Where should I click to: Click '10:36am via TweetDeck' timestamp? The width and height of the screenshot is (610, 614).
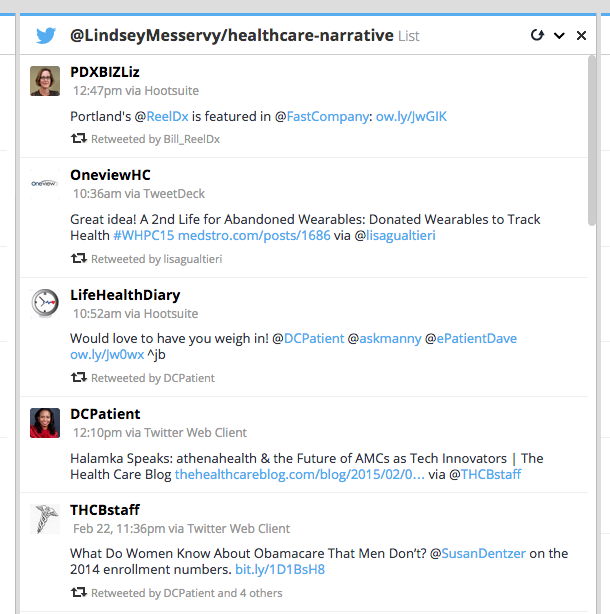pos(139,194)
